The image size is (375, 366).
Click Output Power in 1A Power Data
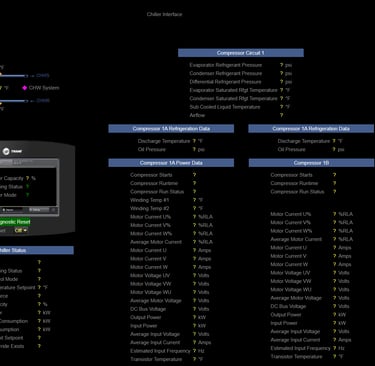[x=146, y=317]
